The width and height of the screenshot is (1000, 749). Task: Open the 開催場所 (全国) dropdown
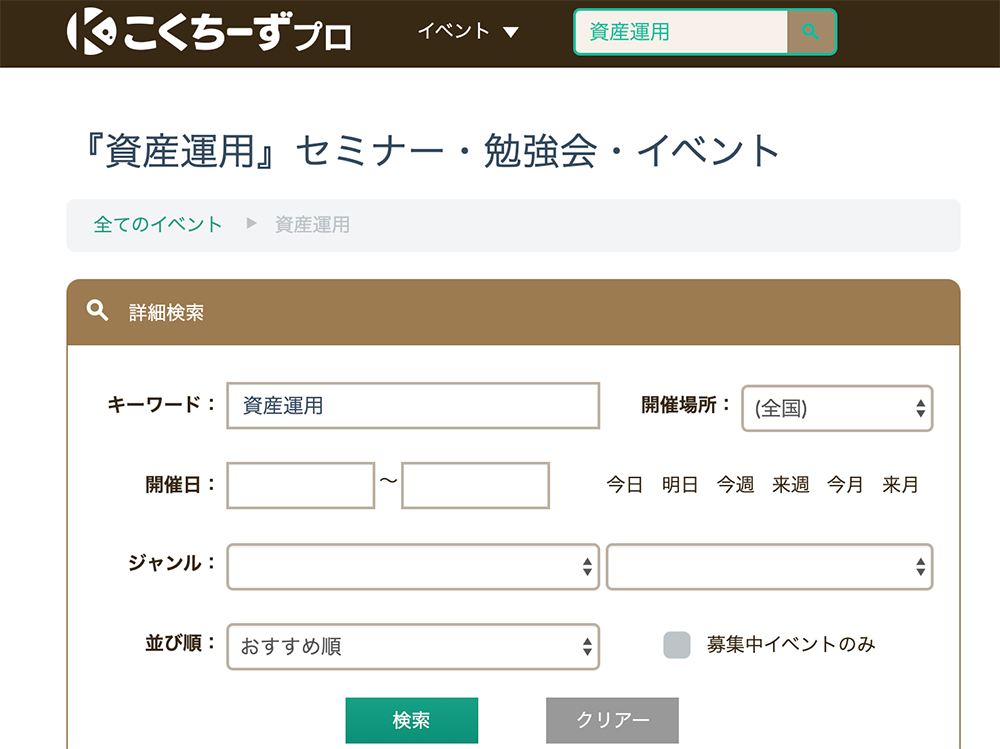click(837, 408)
